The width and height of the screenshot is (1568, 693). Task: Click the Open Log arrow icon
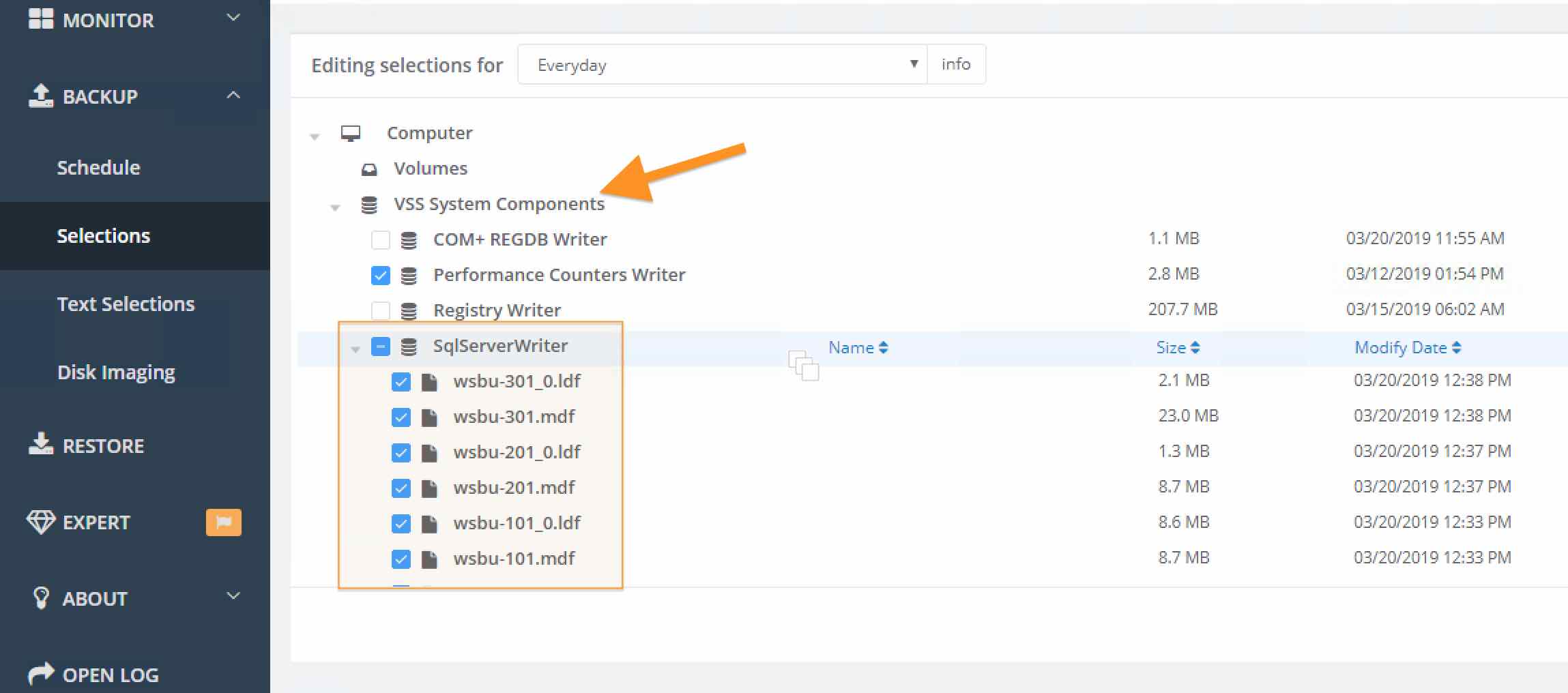tap(41, 674)
